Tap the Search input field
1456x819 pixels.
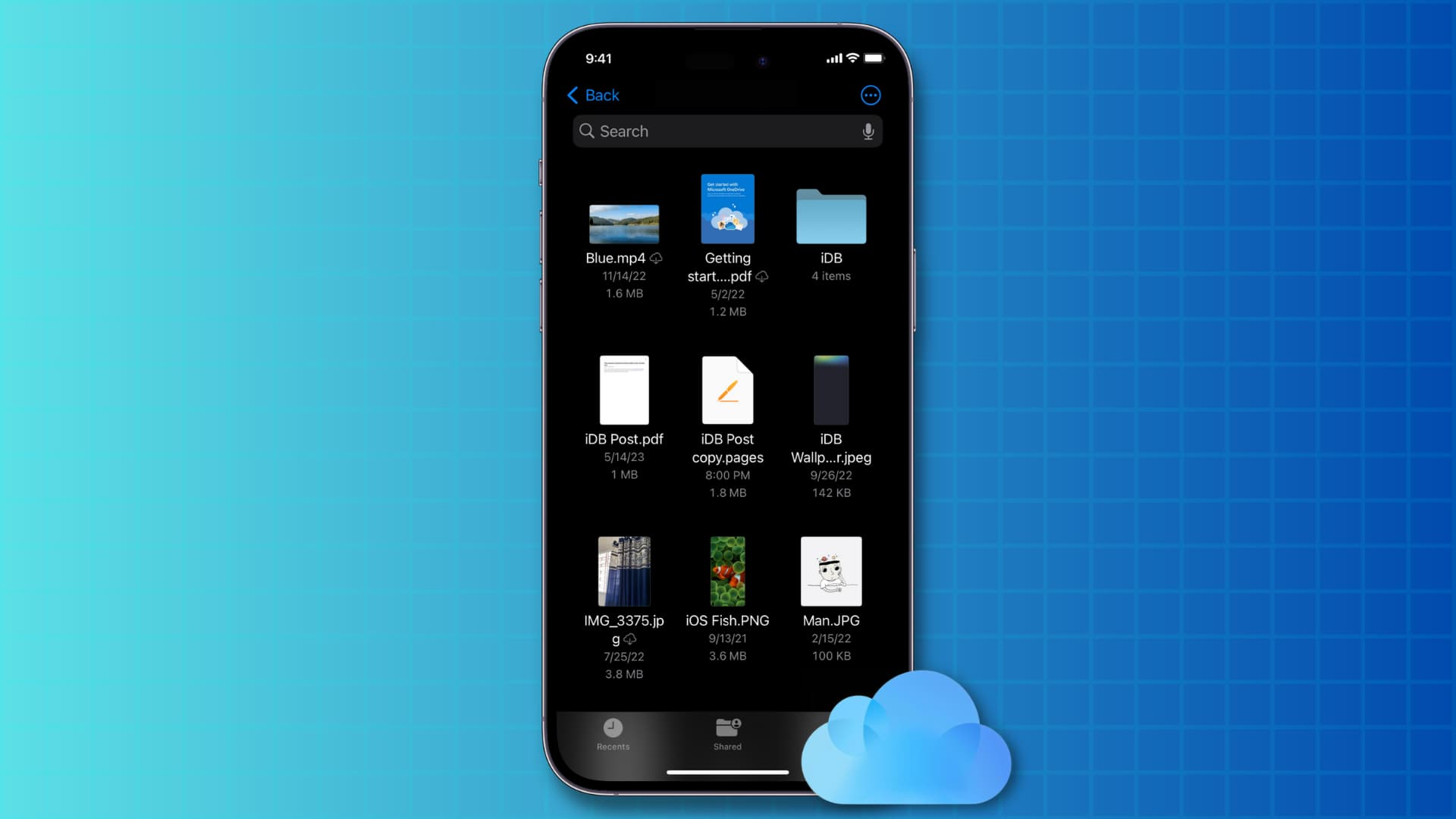coord(727,131)
